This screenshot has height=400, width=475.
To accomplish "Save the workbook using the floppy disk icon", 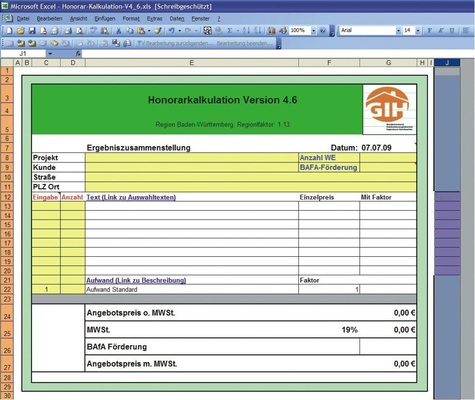I will [x=32, y=31].
